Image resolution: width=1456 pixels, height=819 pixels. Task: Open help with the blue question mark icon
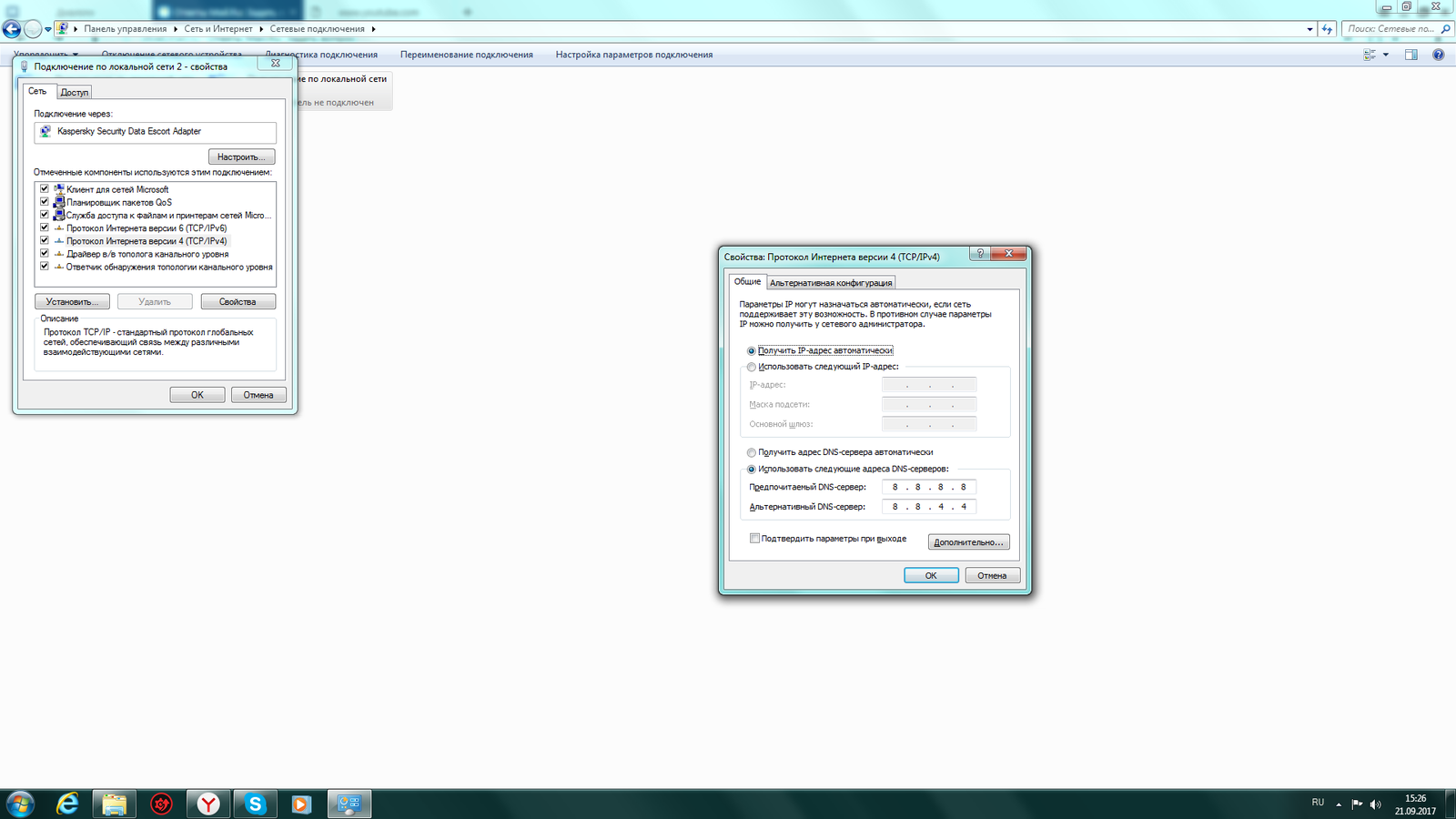coord(1439,55)
